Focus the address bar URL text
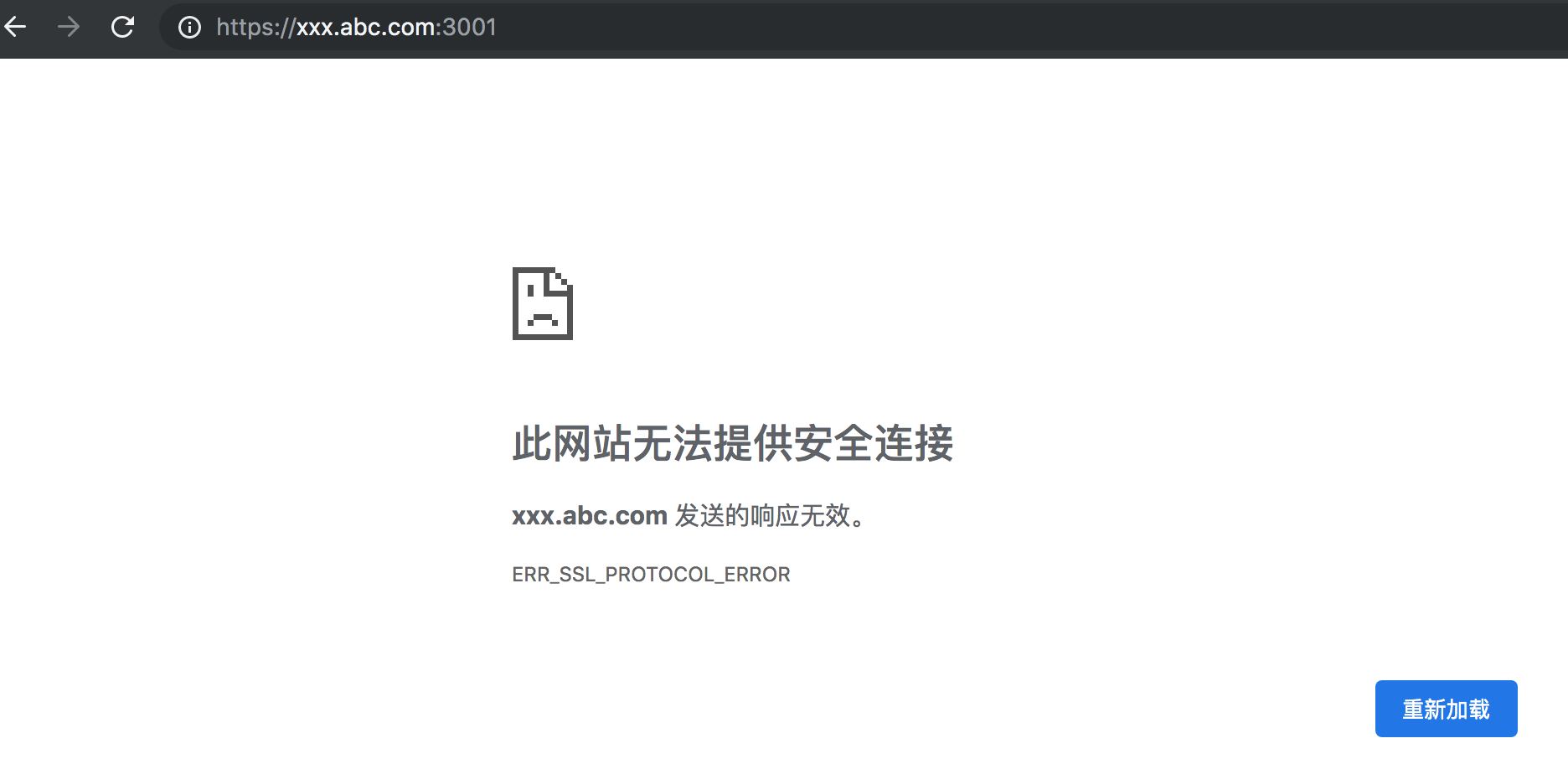 coord(356,28)
